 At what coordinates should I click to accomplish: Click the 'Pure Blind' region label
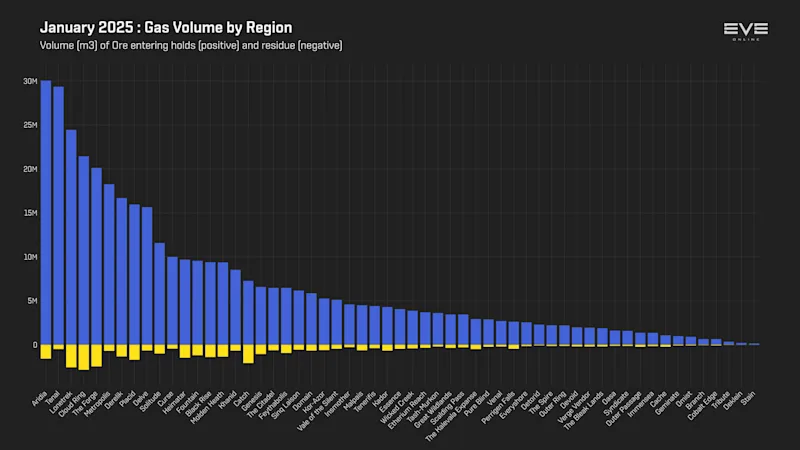coord(477,403)
